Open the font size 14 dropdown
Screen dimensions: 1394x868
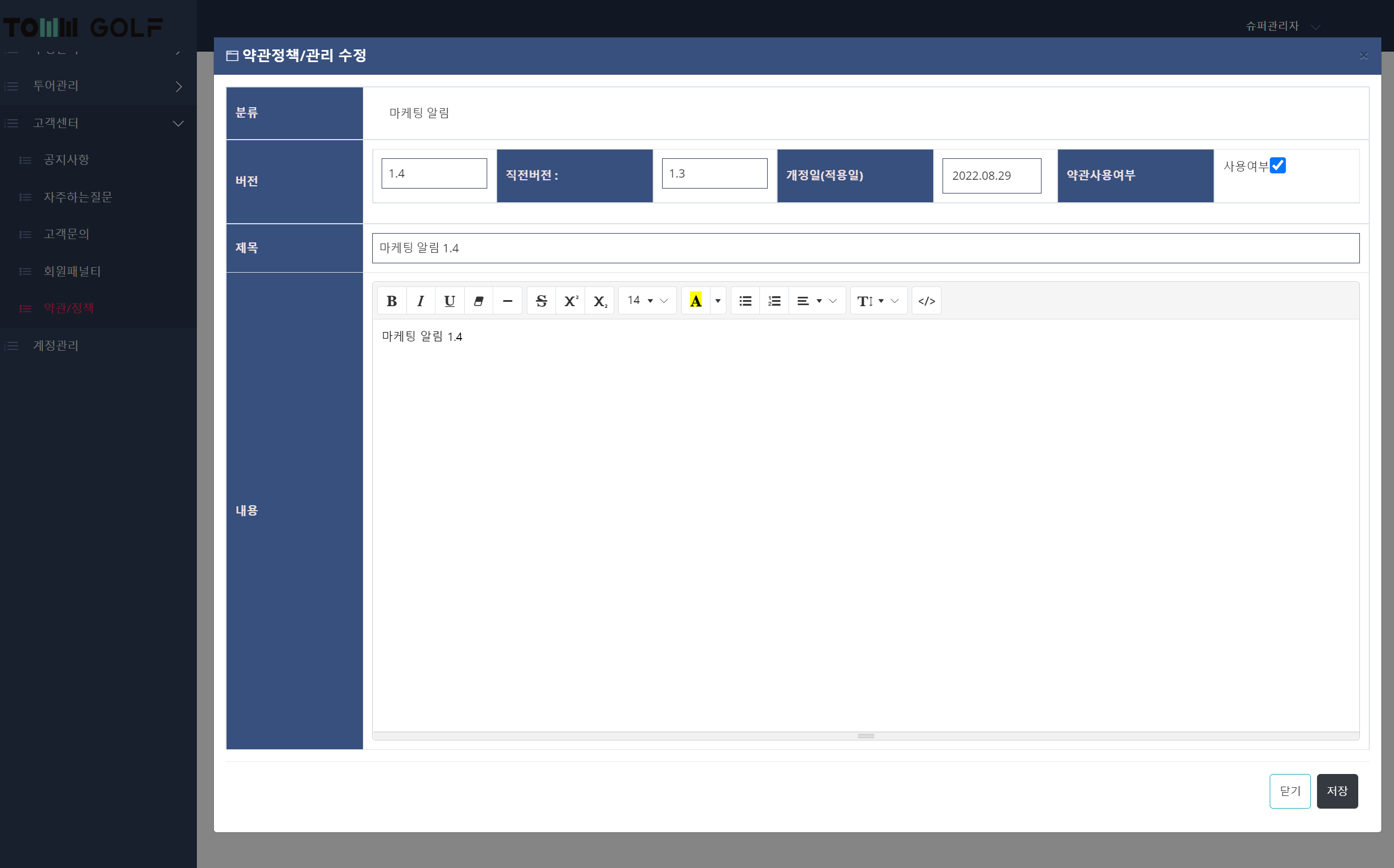click(647, 301)
